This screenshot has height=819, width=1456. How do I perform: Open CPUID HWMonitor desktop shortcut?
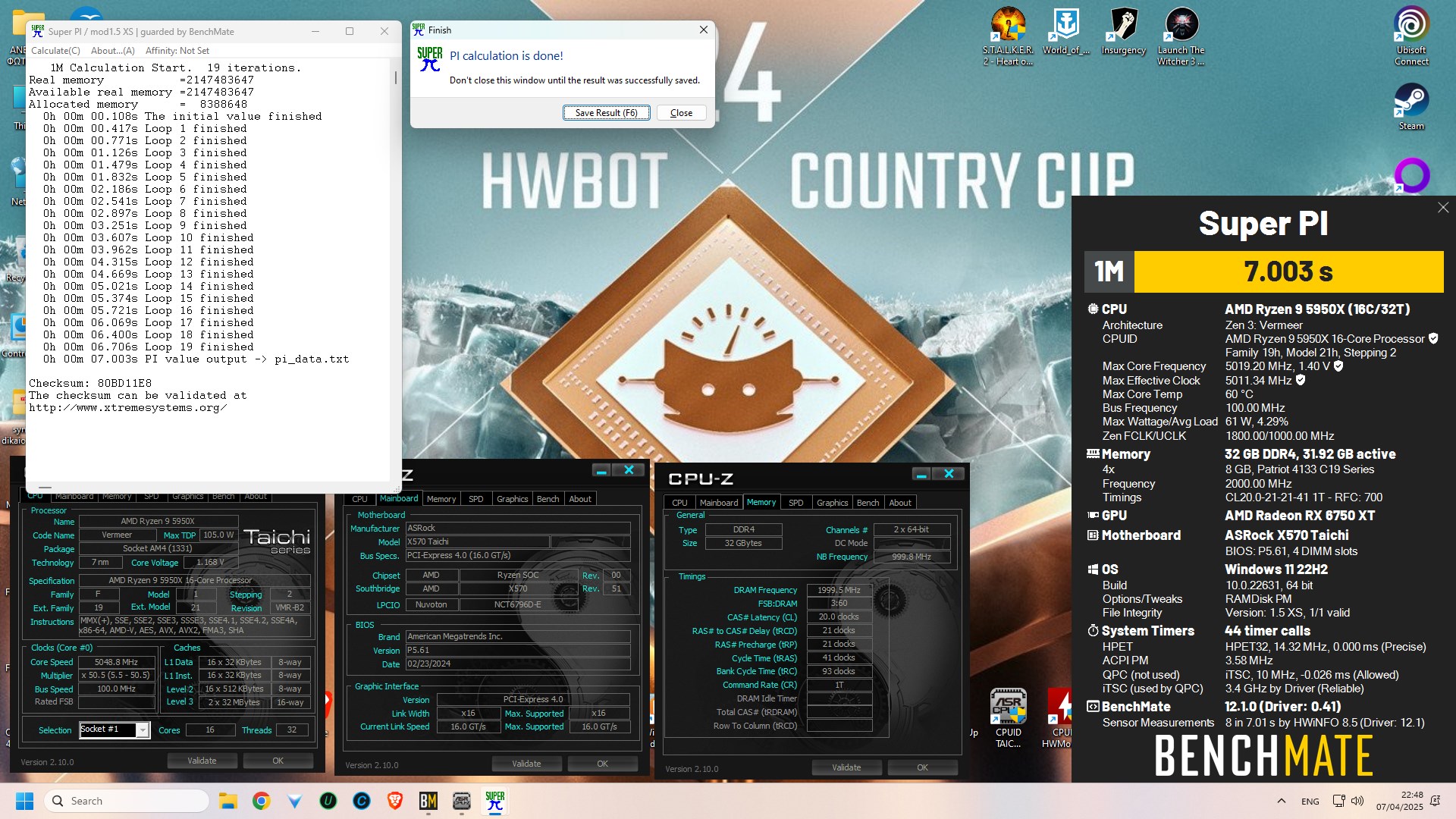[1059, 717]
